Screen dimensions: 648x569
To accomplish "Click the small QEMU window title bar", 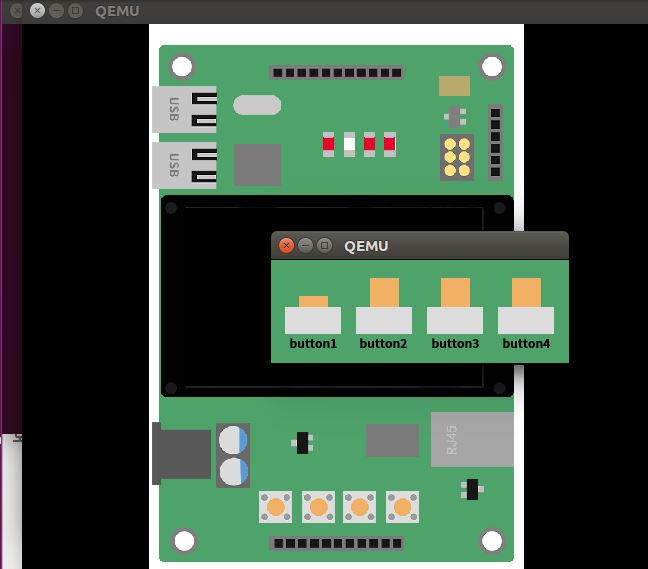I will 419,246.
